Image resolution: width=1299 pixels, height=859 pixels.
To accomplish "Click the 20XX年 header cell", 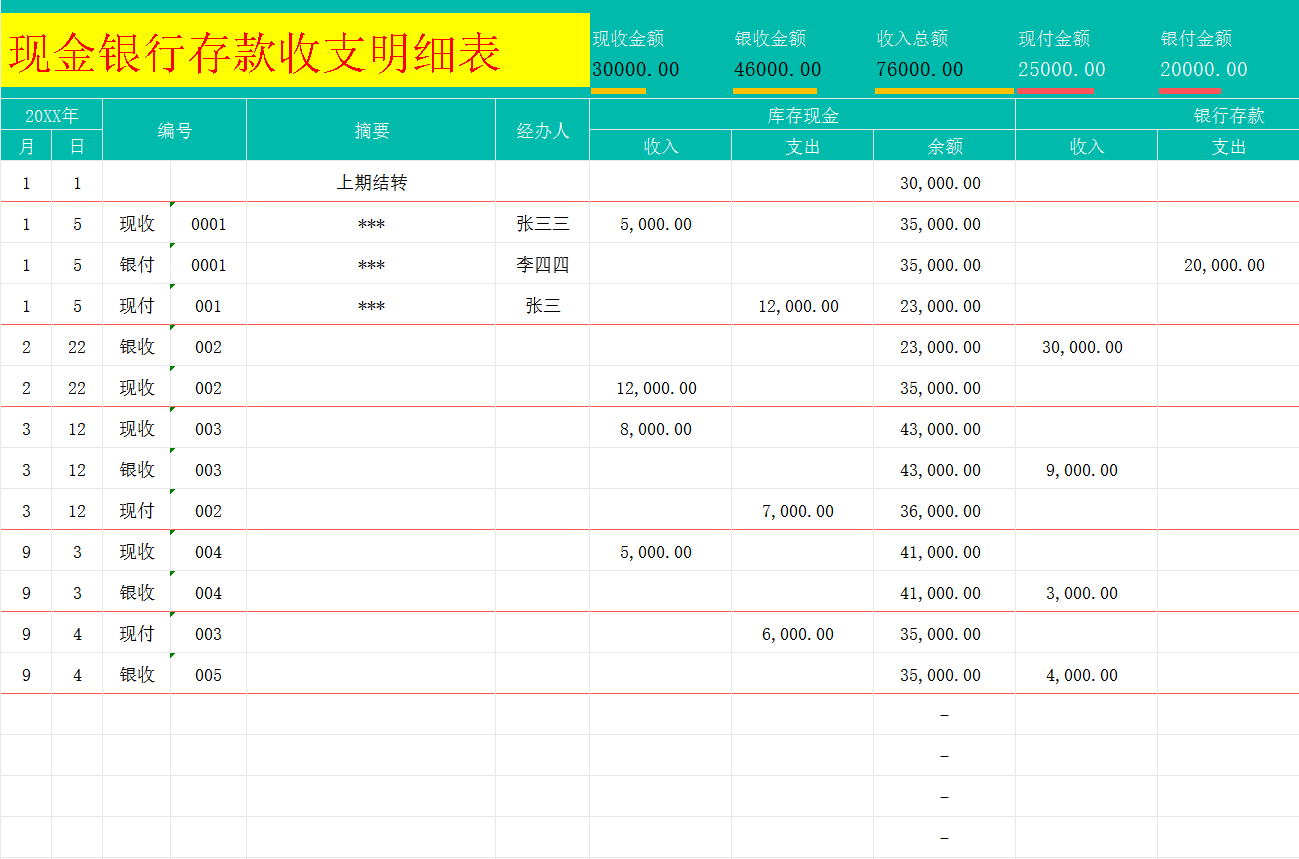I will 52,115.
